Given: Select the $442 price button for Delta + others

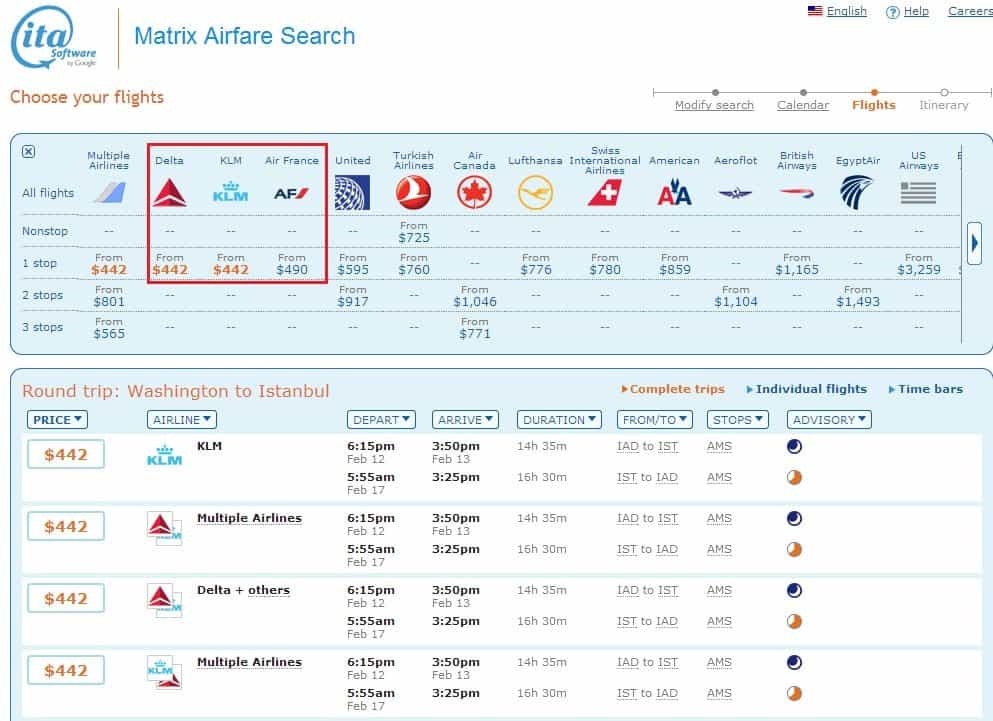Looking at the screenshot, I should (66, 598).
